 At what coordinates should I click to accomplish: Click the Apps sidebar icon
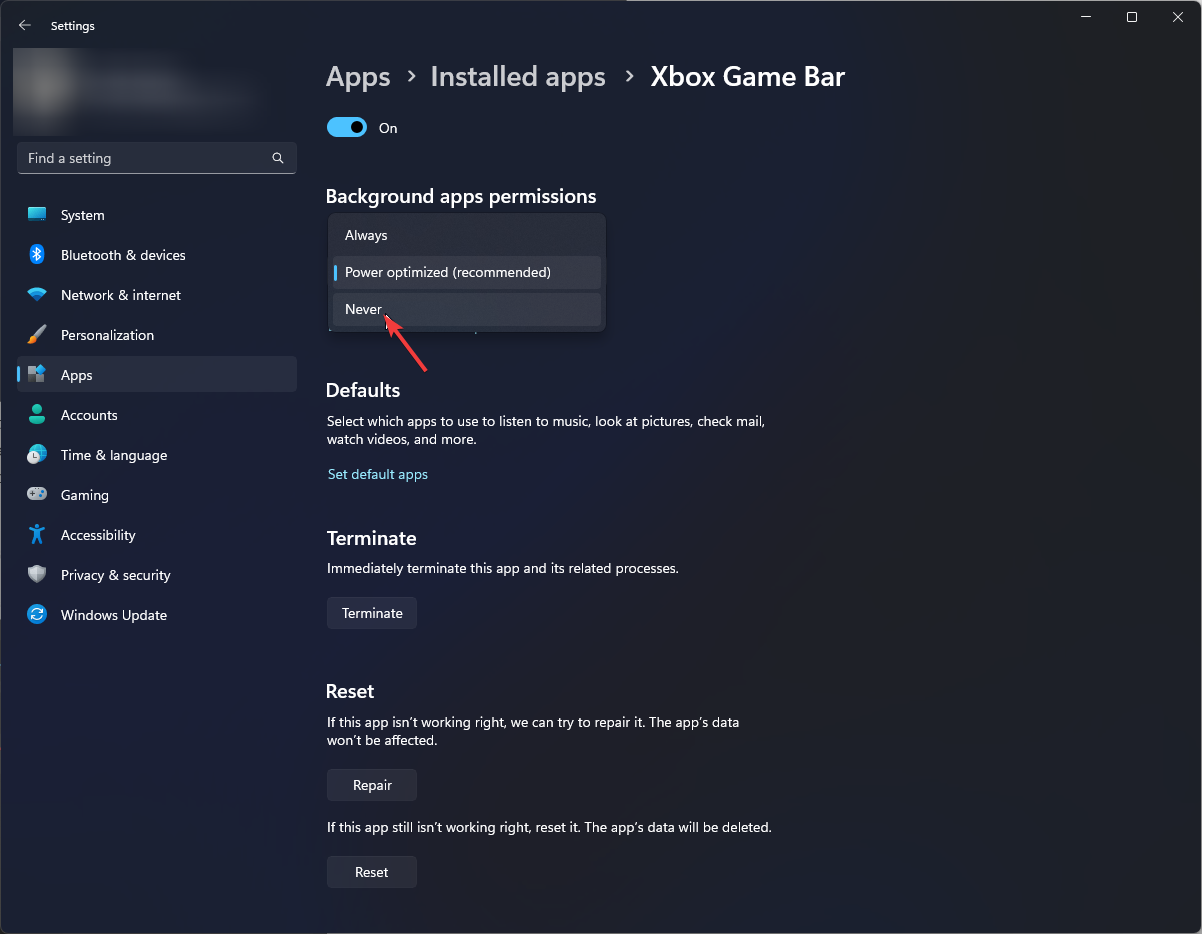coord(37,375)
